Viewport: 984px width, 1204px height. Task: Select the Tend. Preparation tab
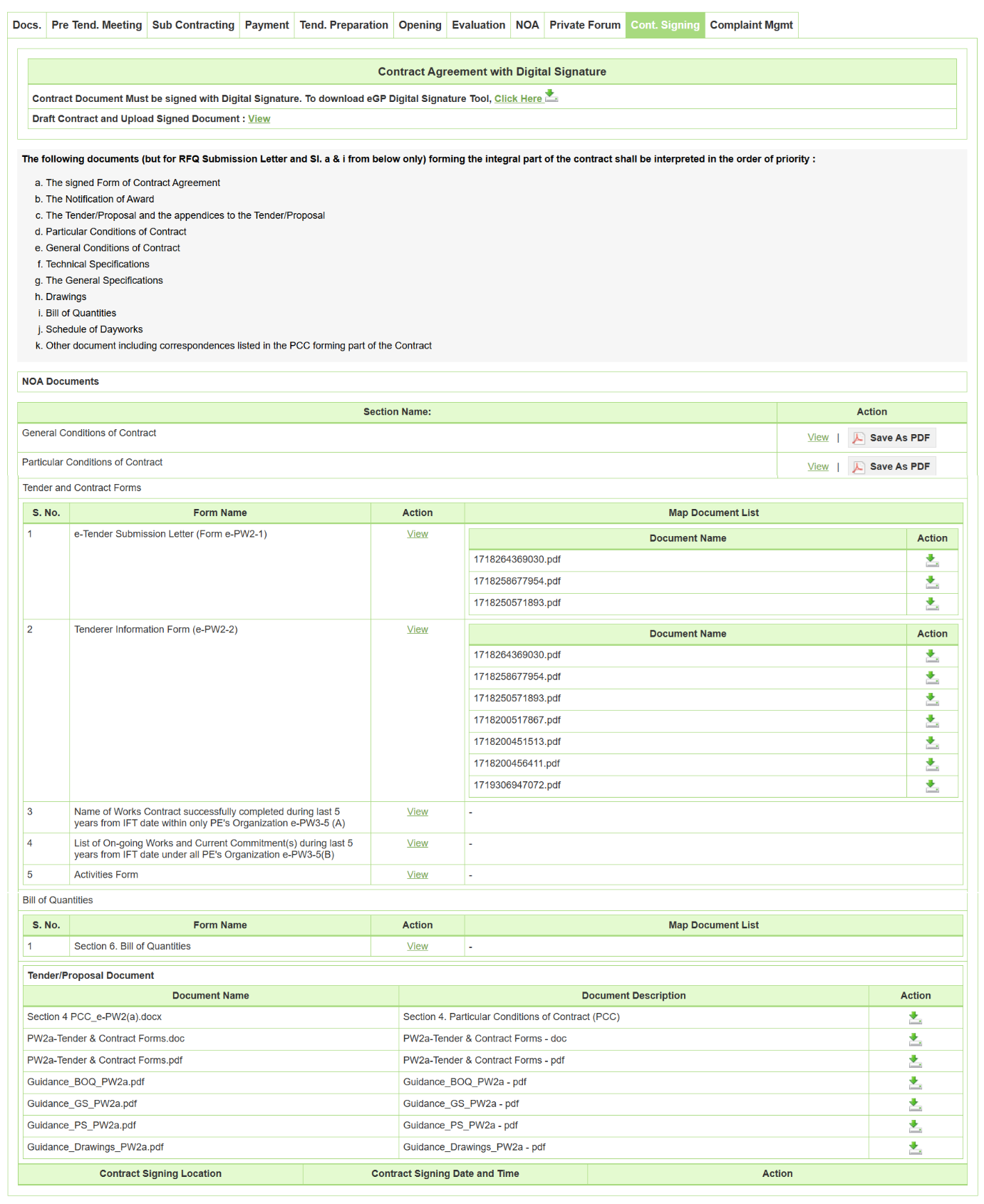[344, 25]
